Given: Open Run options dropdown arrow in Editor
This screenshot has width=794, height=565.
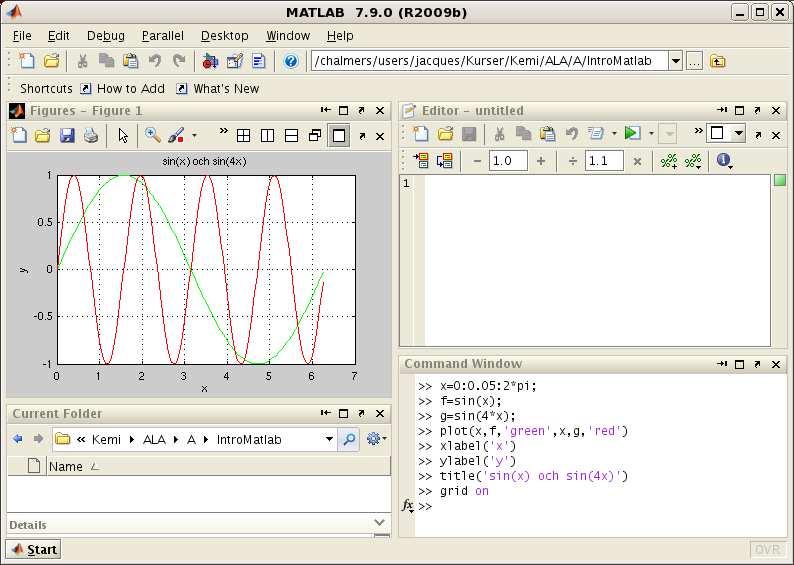Looking at the screenshot, I should [x=651, y=134].
